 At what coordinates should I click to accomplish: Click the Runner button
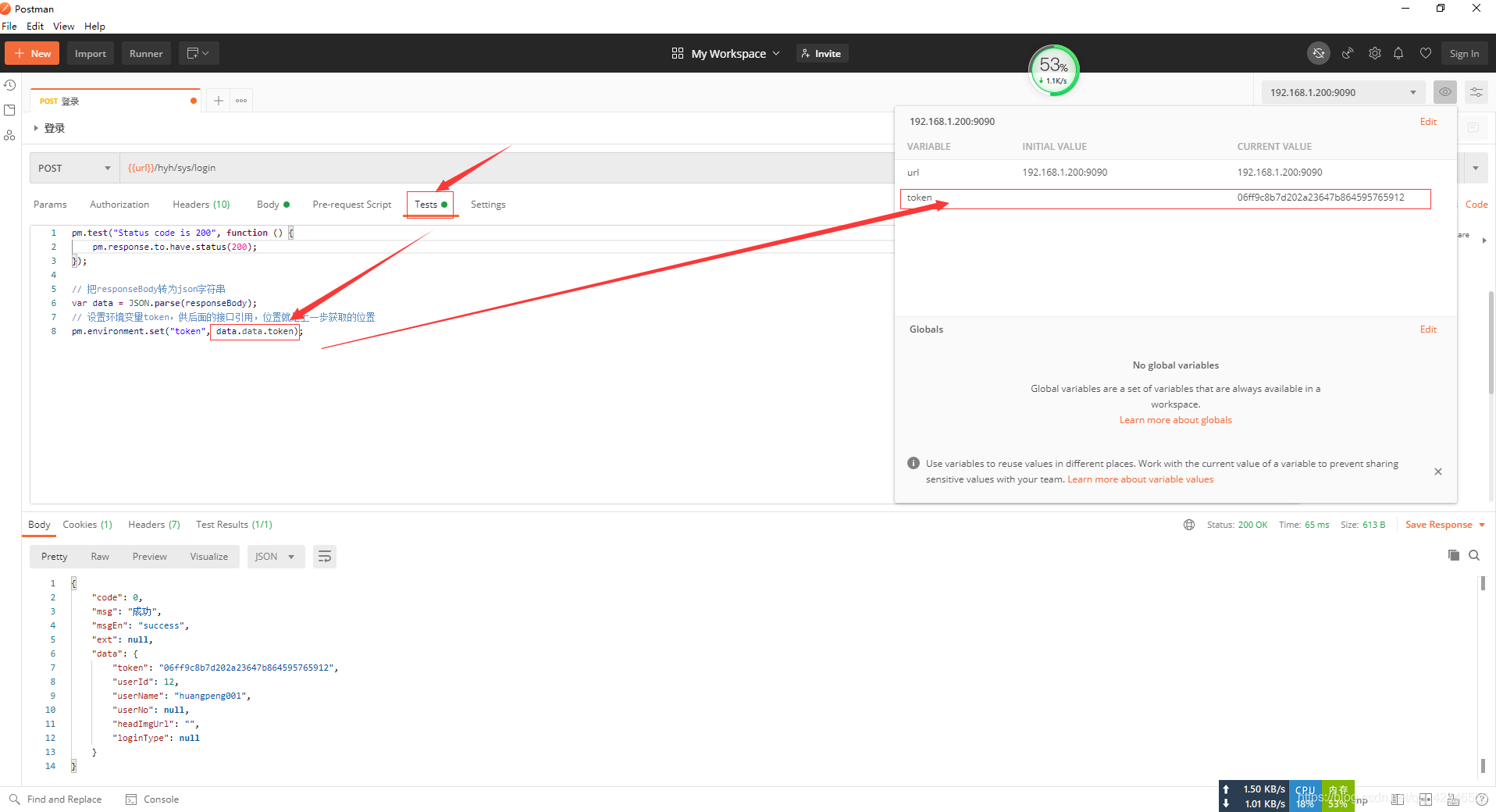146,53
